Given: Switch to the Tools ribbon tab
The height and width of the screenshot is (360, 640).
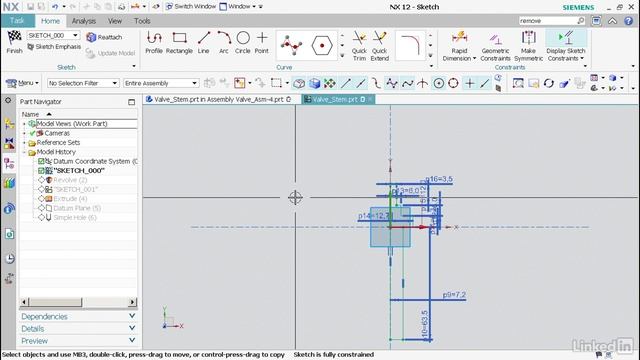Looking at the screenshot, I should point(142,21).
